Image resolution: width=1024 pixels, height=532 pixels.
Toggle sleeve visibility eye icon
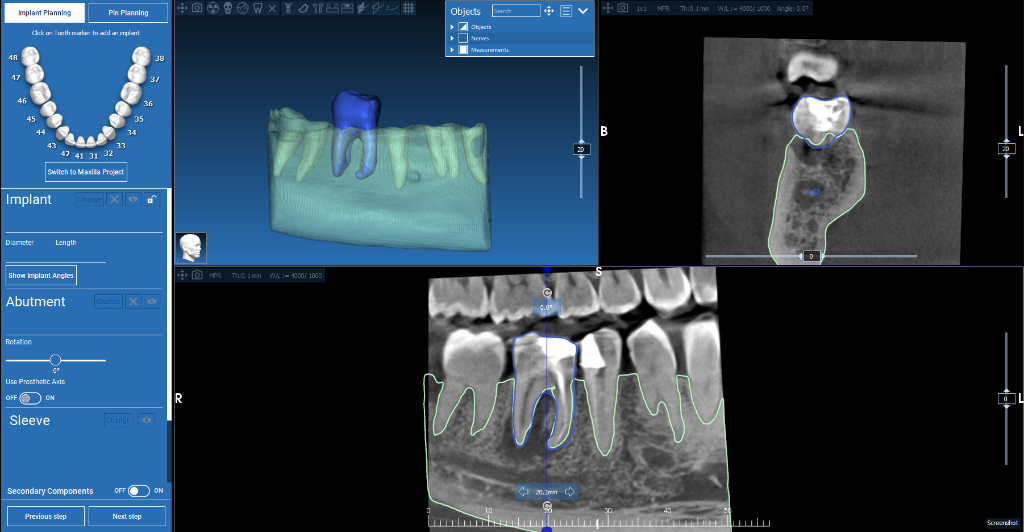pos(147,420)
